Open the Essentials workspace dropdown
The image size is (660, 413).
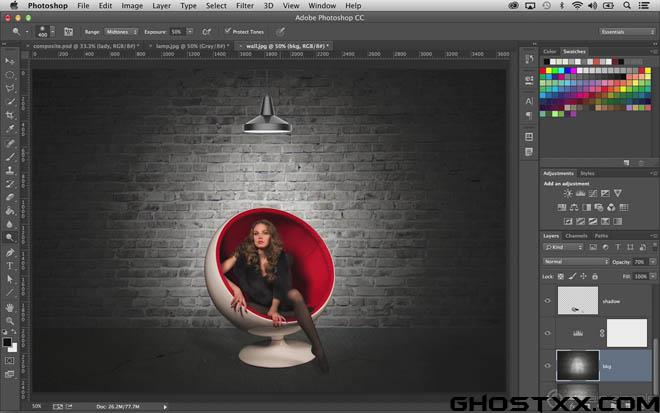point(627,32)
